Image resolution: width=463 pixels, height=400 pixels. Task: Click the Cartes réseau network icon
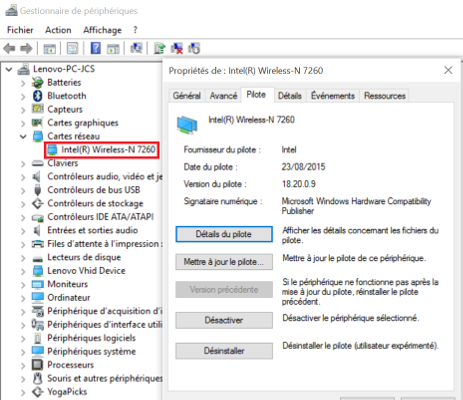(38, 136)
